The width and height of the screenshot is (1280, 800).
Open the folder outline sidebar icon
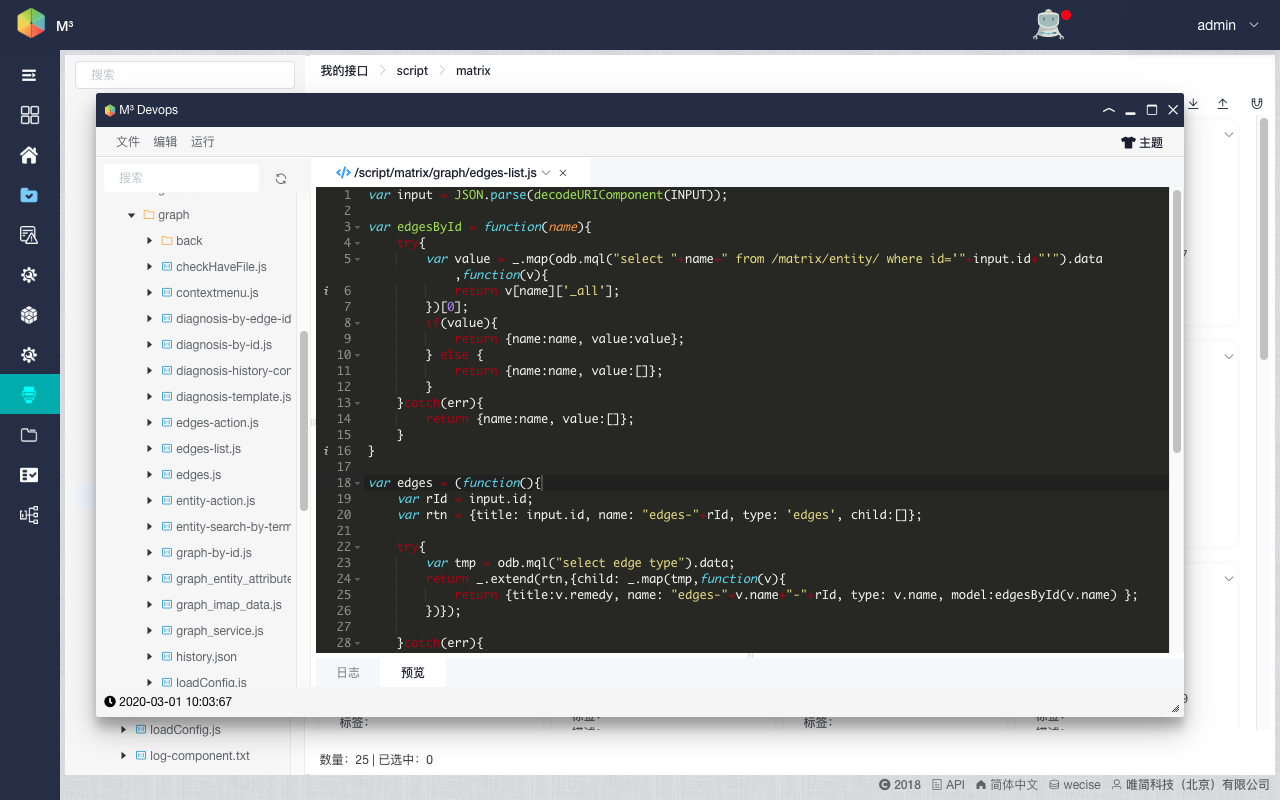click(x=29, y=435)
